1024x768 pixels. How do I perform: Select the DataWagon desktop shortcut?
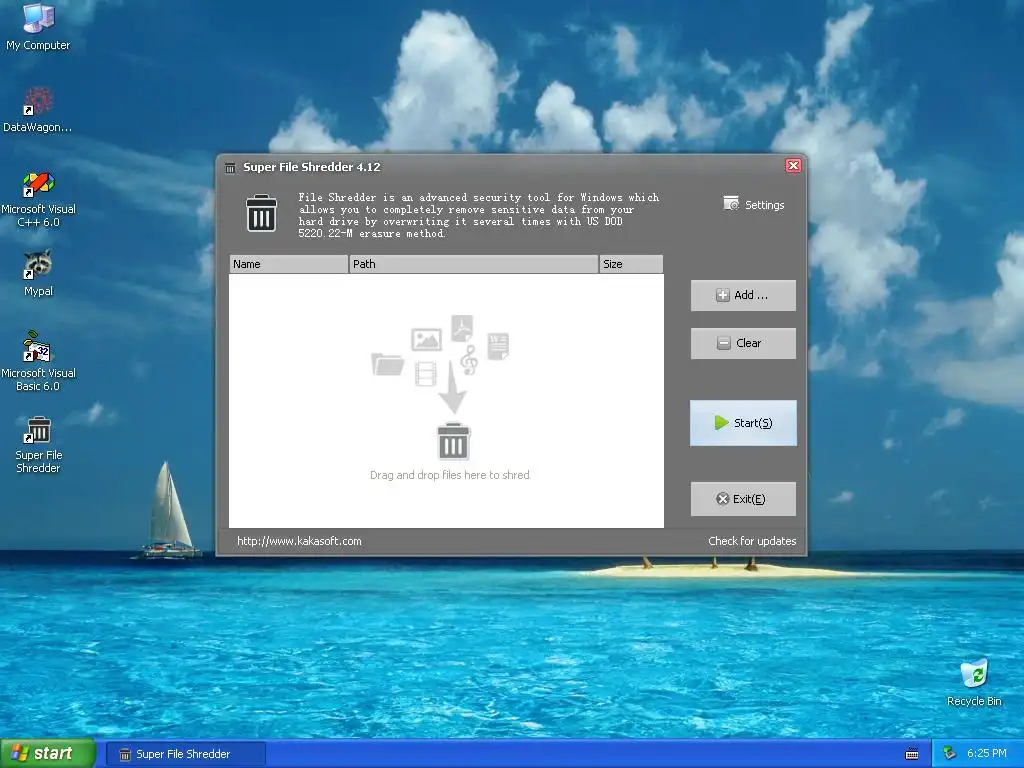(38, 110)
